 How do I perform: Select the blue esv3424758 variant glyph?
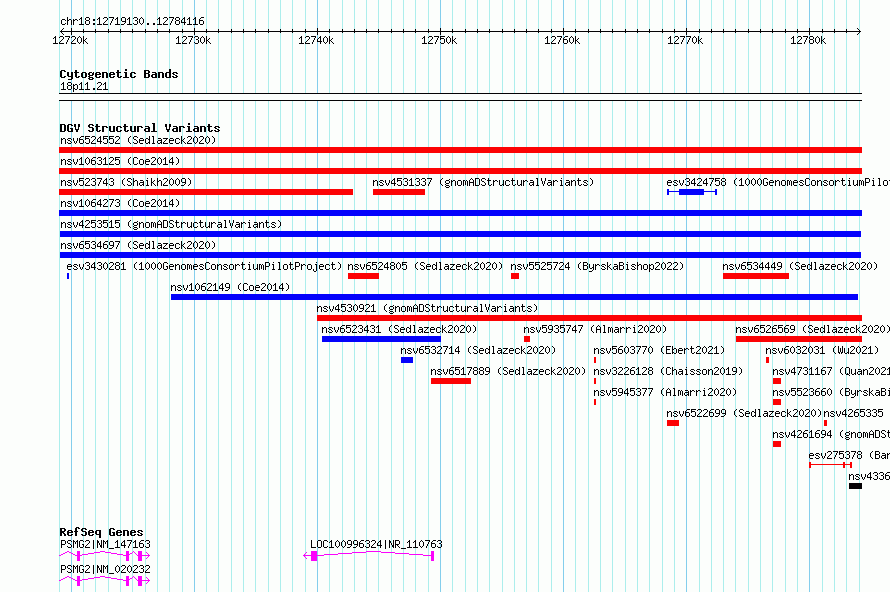pos(692,192)
